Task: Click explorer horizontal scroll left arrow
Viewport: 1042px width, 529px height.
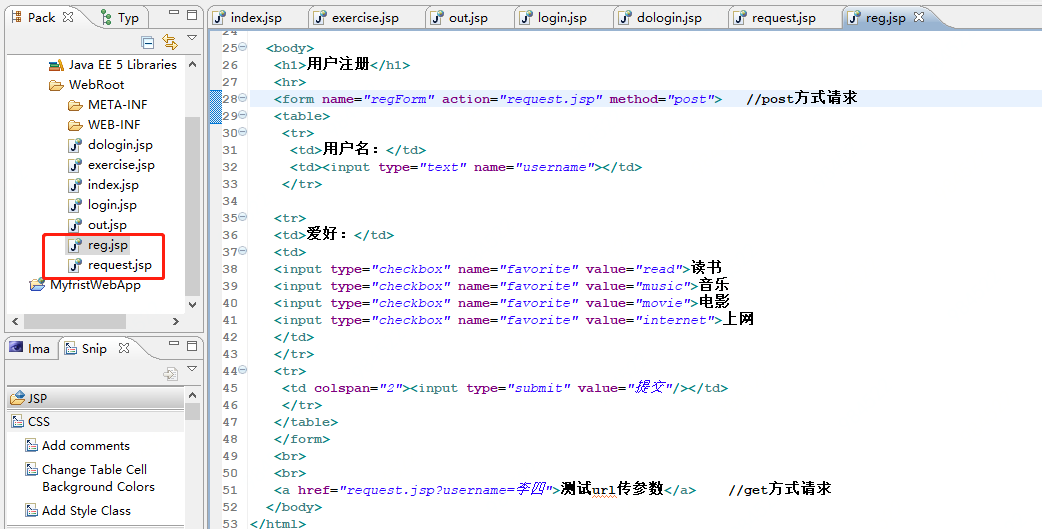Action: coord(15,321)
